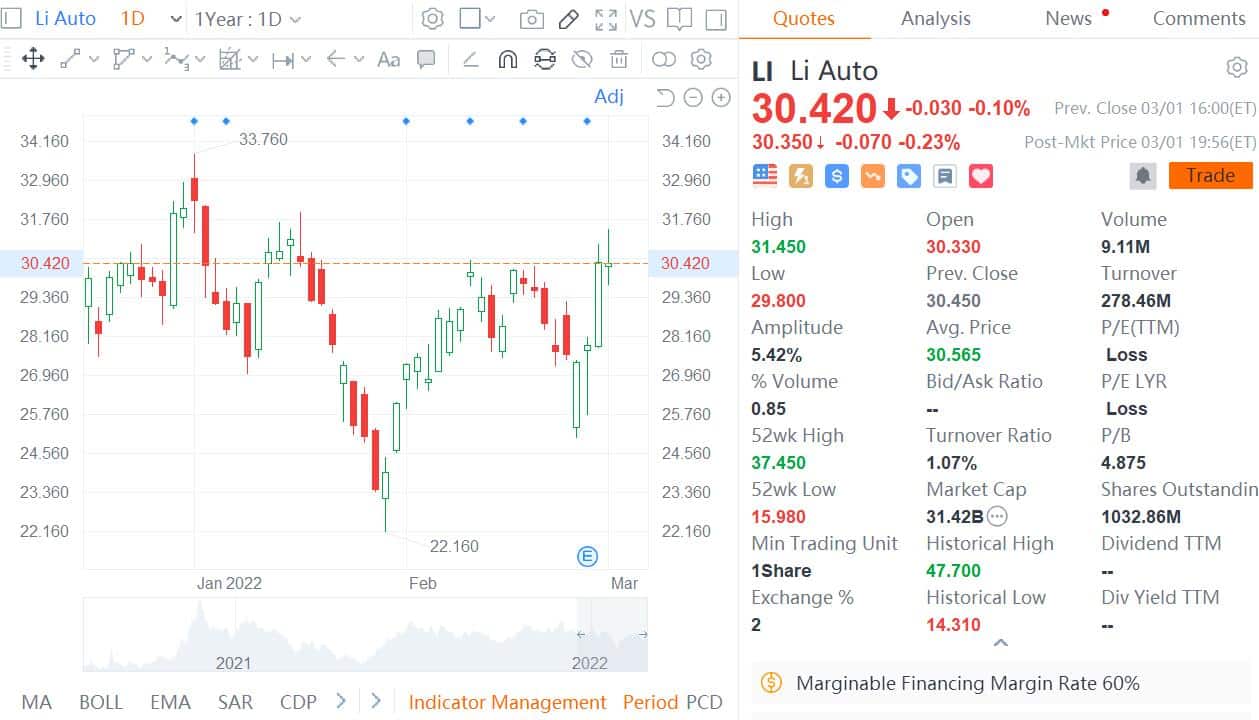Select the camera screenshot tool
Viewport: 1259px width, 720px height.
(x=531, y=19)
